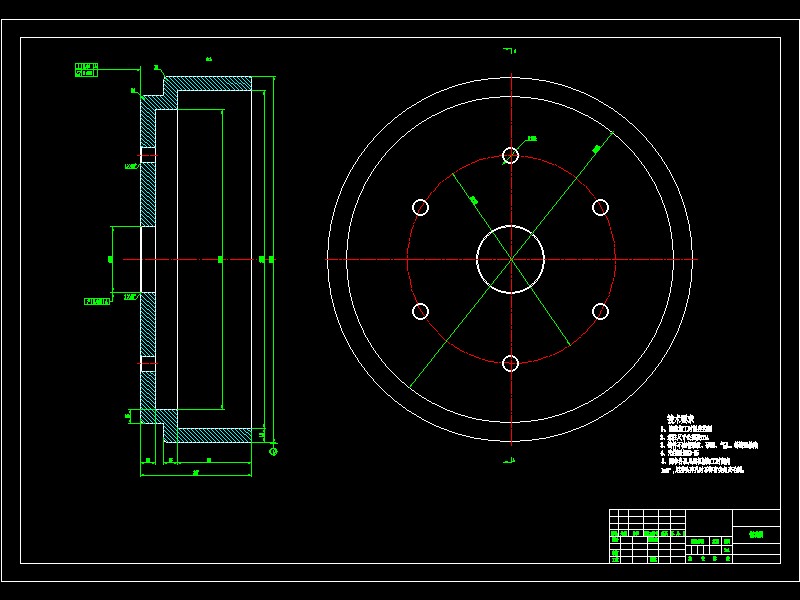800x600 pixels.
Task: Click the datum symbol below the section view
Action: (x=273, y=451)
